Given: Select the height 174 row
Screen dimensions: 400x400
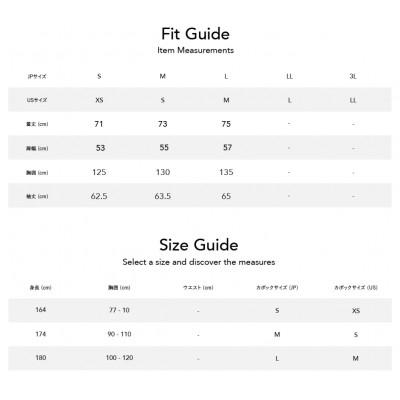Looking at the screenshot, I should click(x=200, y=334).
